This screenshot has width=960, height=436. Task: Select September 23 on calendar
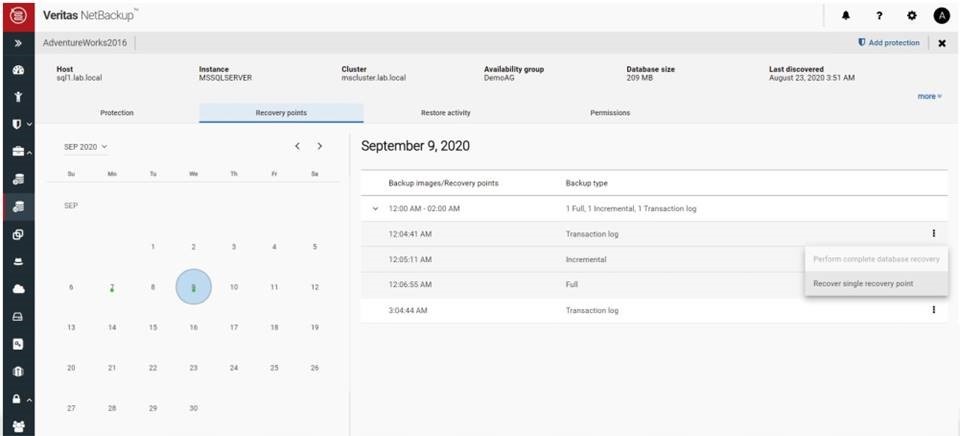coord(193,368)
